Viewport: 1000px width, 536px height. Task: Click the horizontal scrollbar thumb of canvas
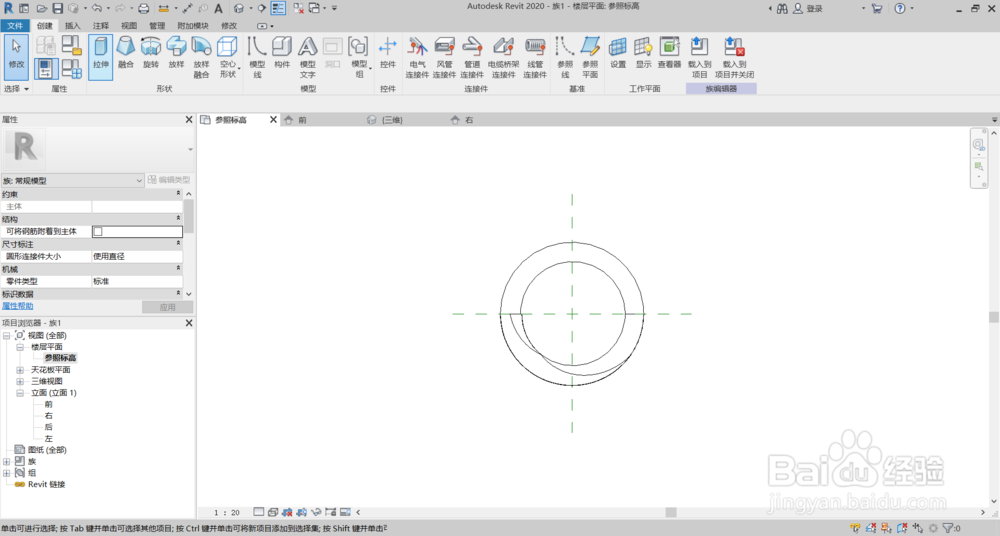coord(670,512)
